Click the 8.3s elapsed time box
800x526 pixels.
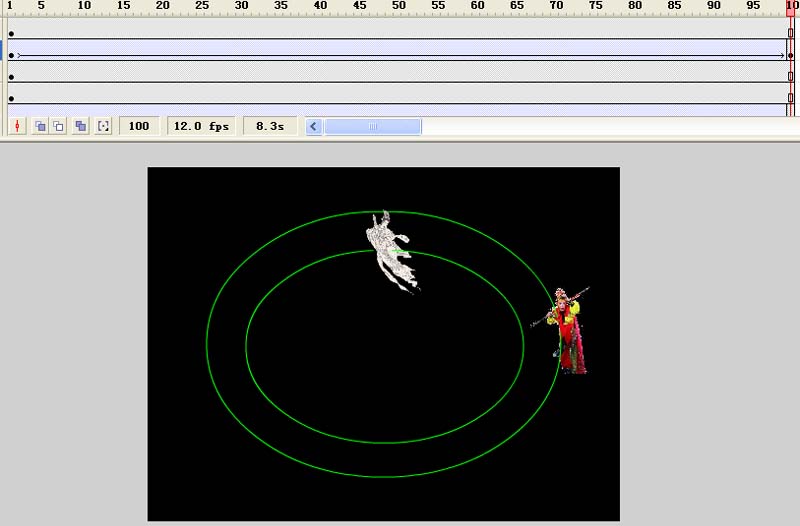270,126
